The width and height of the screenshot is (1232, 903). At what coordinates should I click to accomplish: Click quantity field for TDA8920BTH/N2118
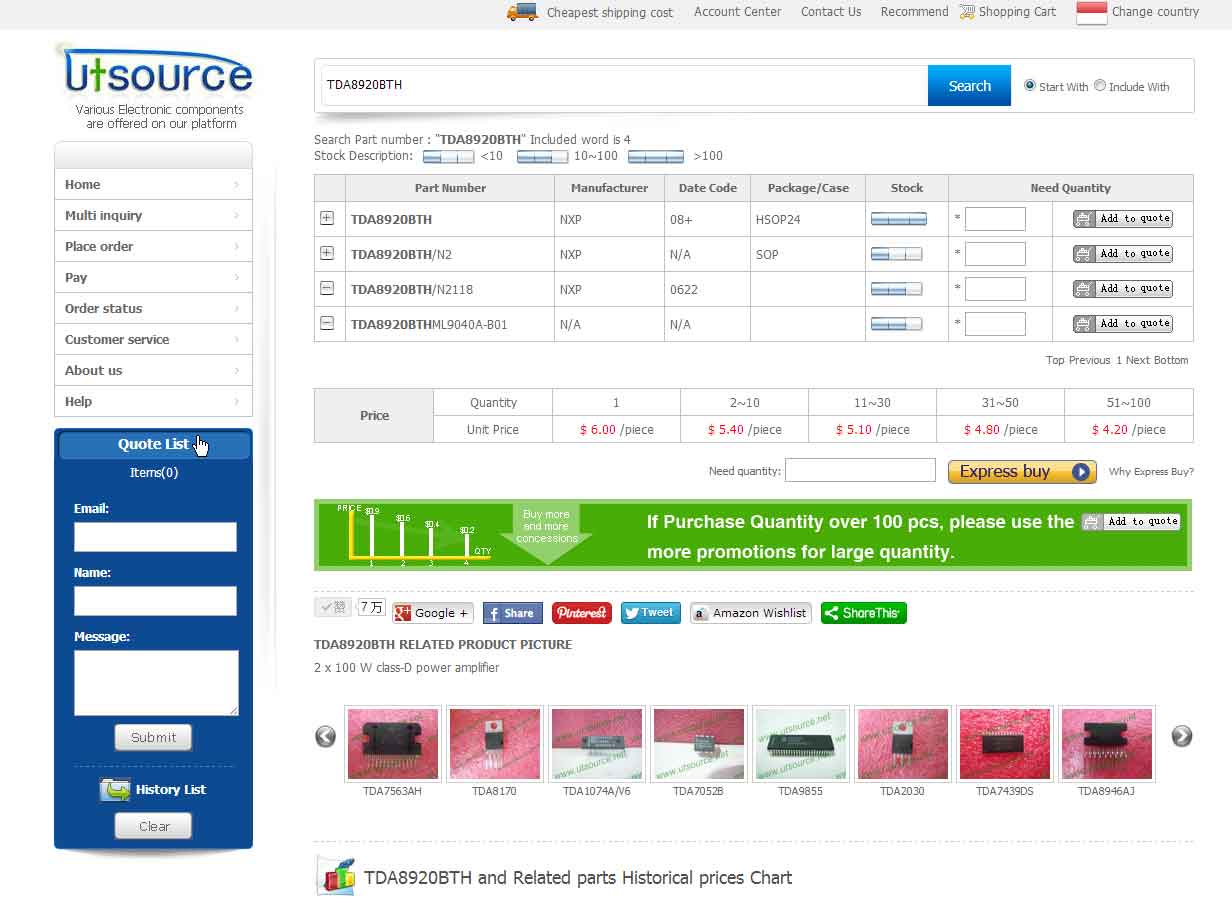pyautogui.click(x=995, y=289)
